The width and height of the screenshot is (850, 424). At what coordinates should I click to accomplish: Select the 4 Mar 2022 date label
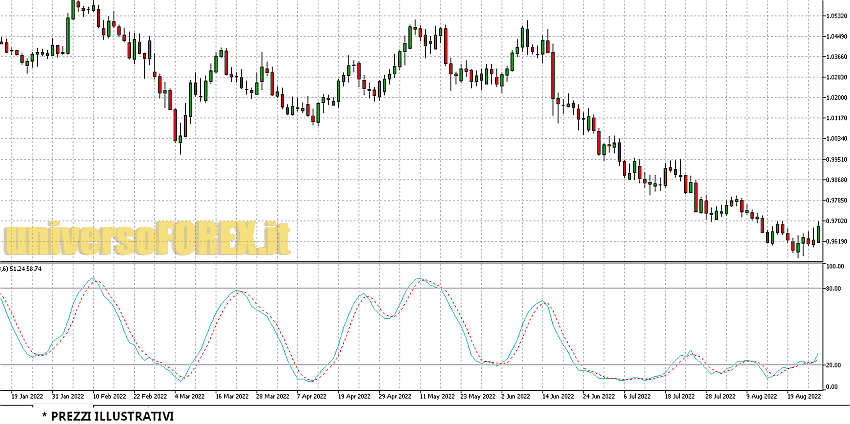tap(189, 396)
